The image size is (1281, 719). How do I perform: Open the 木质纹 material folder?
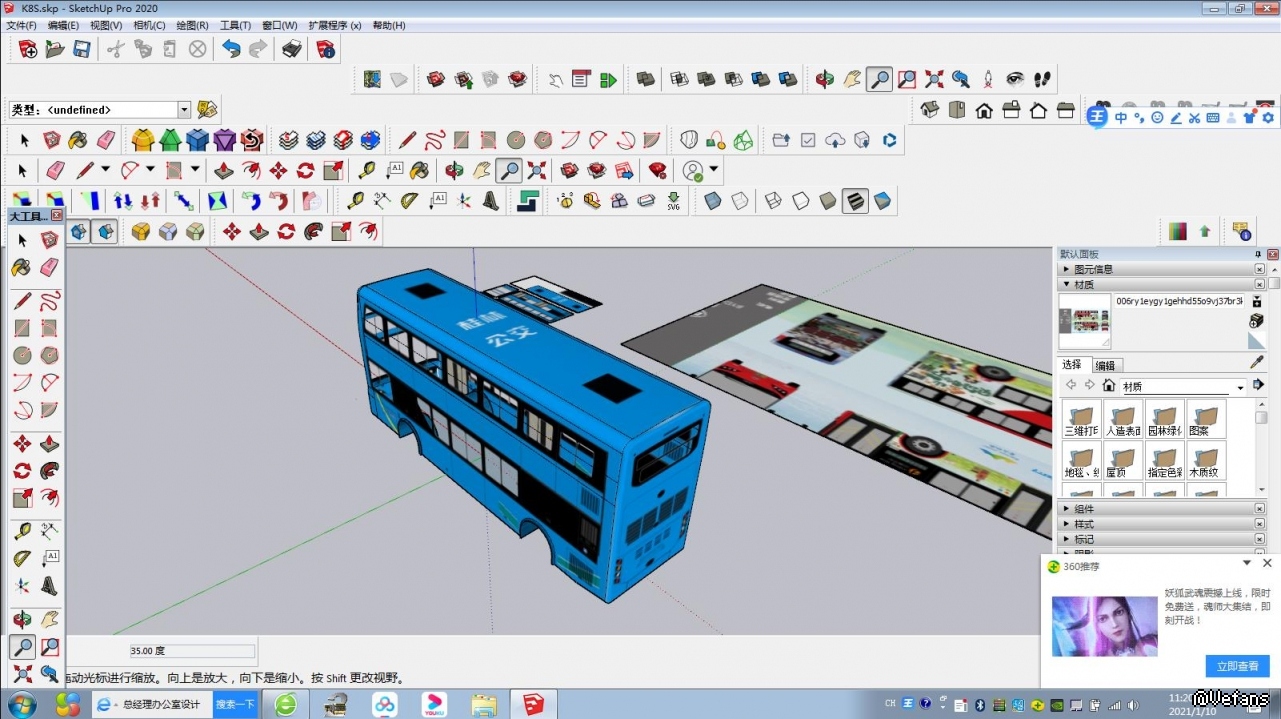(1206, 461)
